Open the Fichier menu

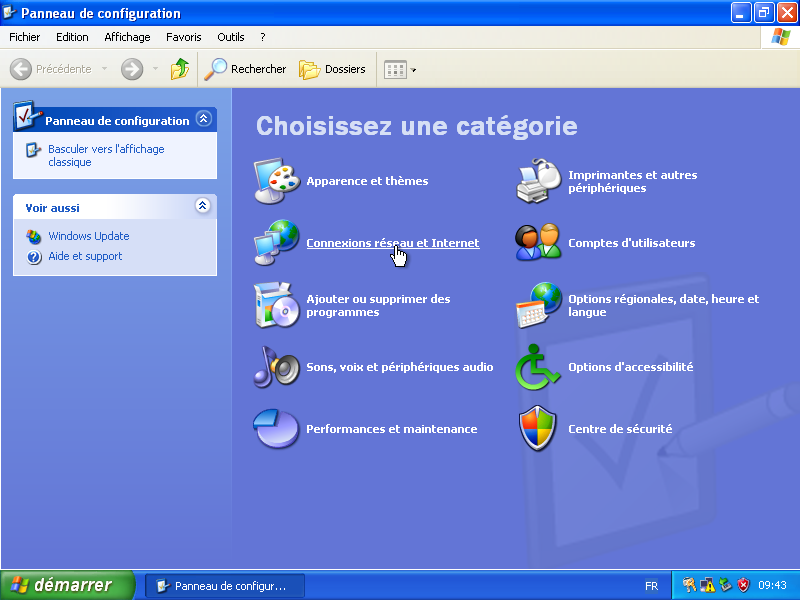[x=24, y=37]
